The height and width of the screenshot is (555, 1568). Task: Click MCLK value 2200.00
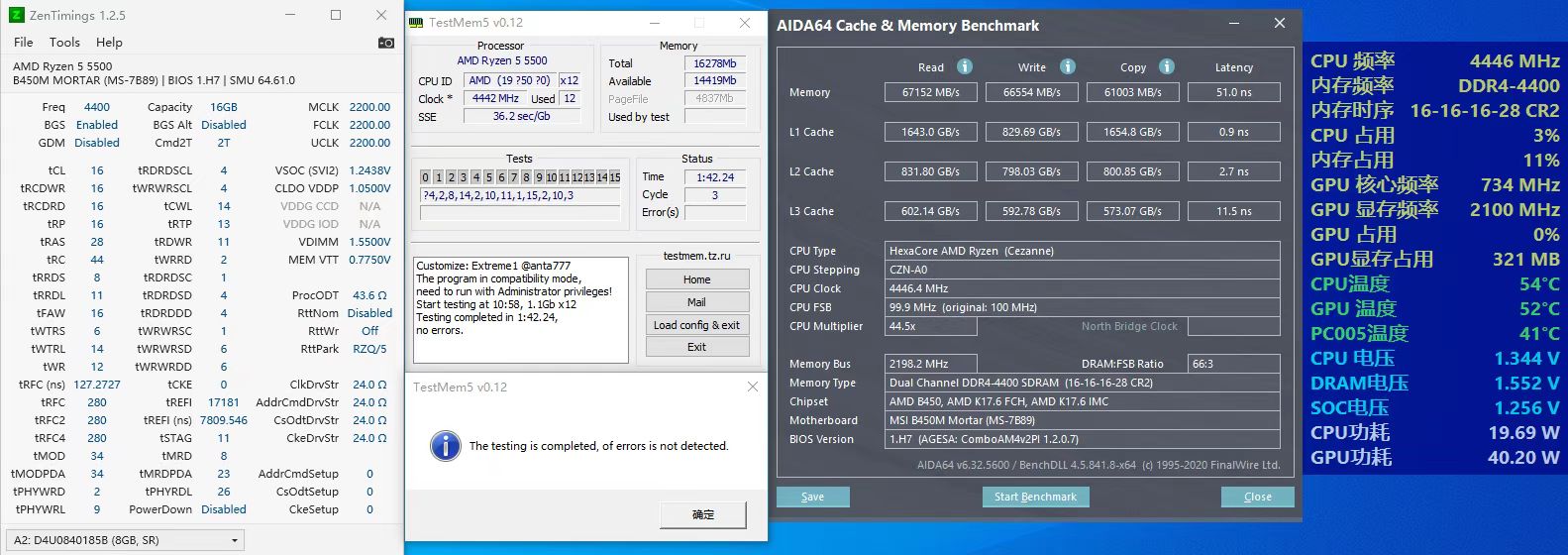pos(369,107)
